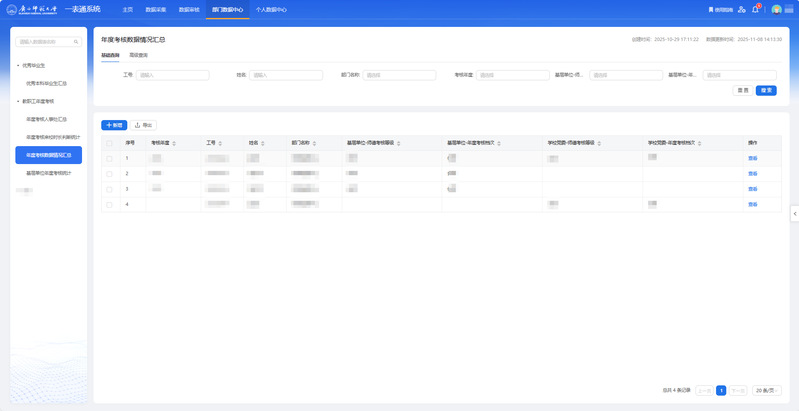Screen dimensions: 799x411
Task: Toggle the select-all checkbox in table header
Action: tap(109, 143)
